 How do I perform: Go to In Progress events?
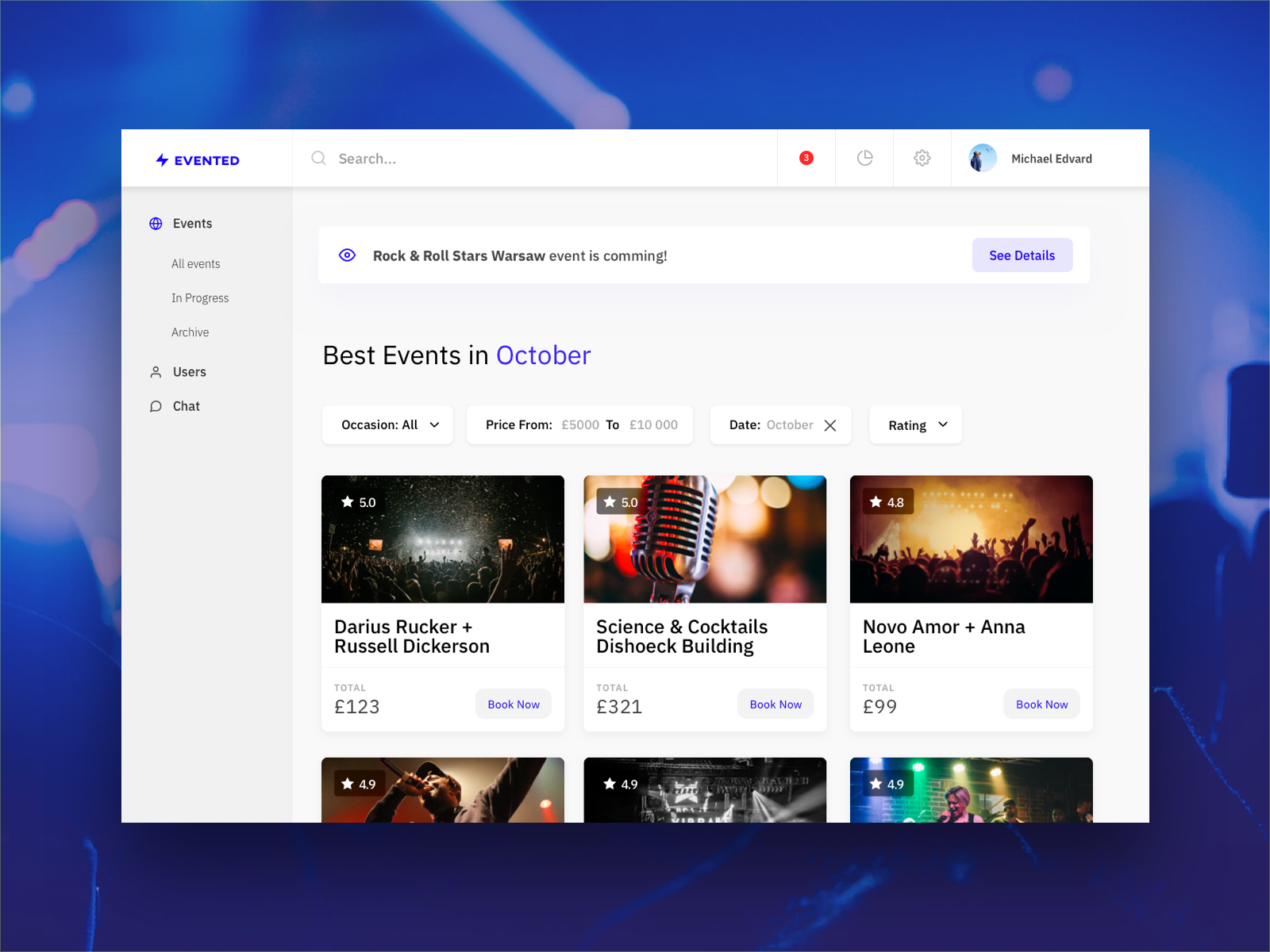tap(200, 298)
